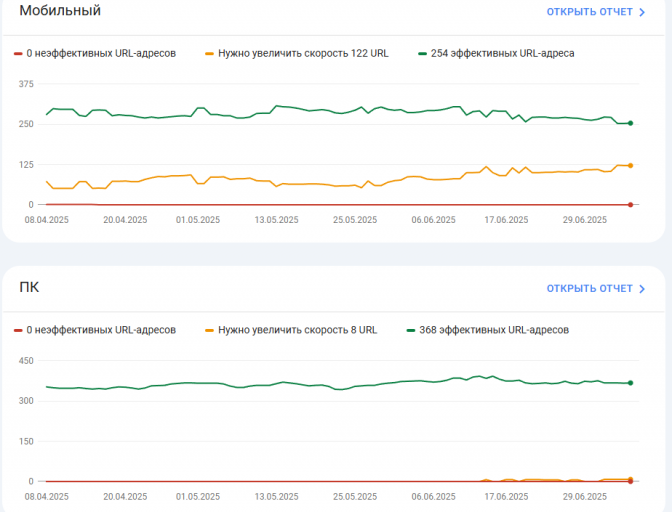Click the 150 y-axis label
This screenshot has width=672, height=512.
click(26, 441)
